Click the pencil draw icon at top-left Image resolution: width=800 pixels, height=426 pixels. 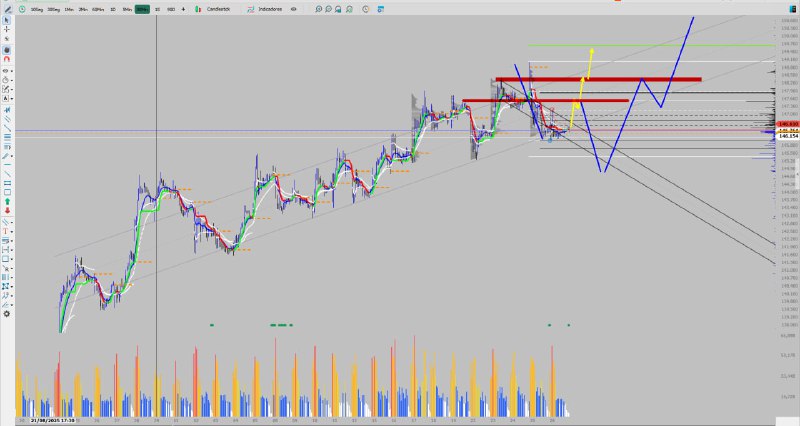(x=7, y=7)
